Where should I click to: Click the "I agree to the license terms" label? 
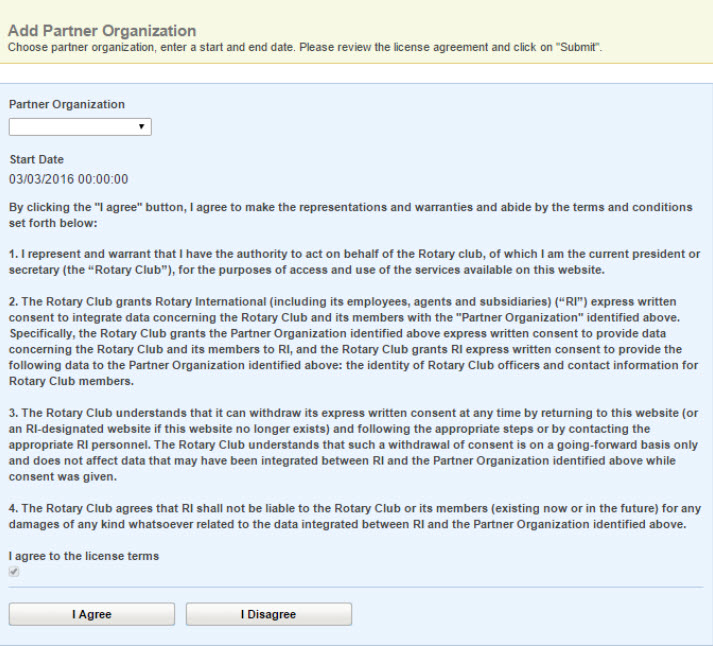[84, 556]
